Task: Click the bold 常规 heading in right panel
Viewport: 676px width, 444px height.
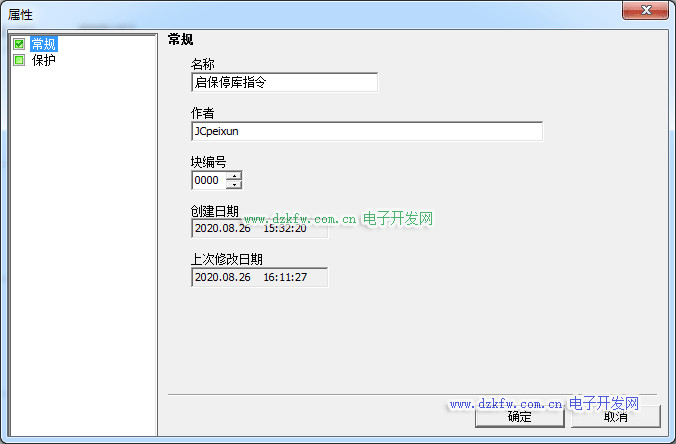Action: [x=181, y=41]
